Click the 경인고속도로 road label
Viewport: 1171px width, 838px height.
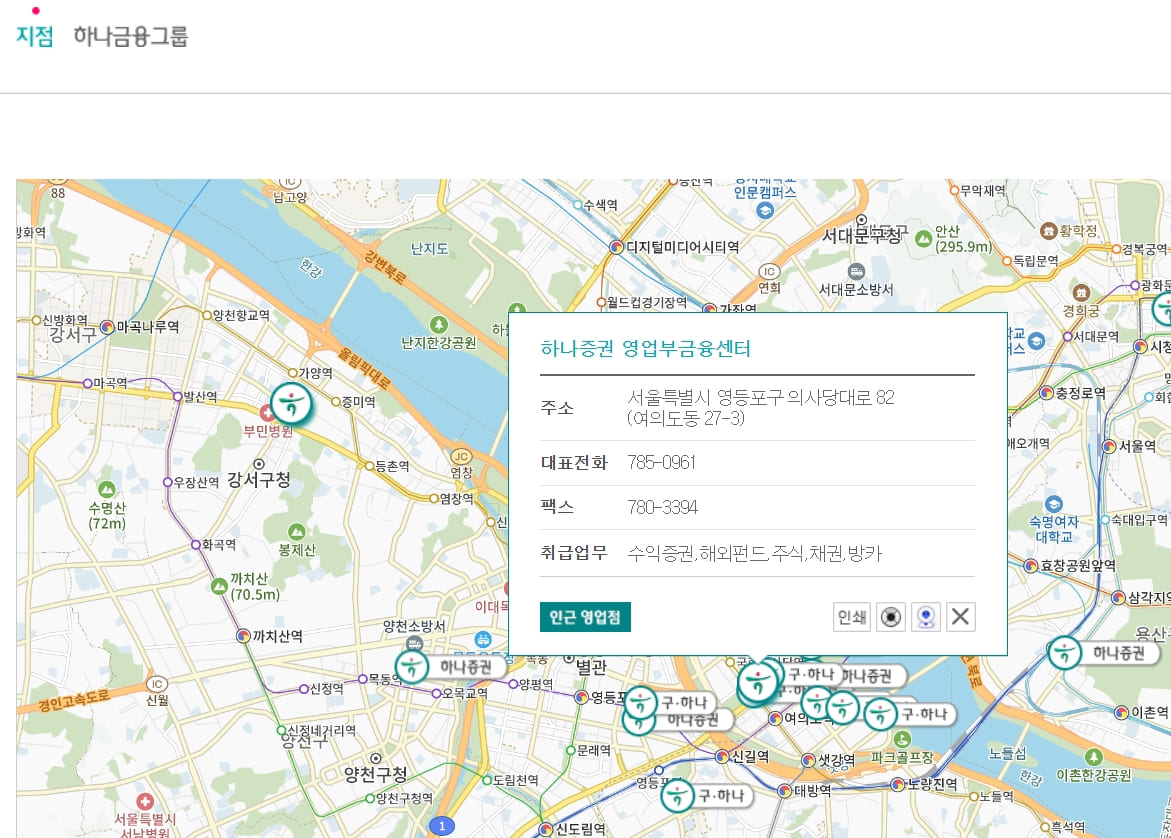coord(74,701)
